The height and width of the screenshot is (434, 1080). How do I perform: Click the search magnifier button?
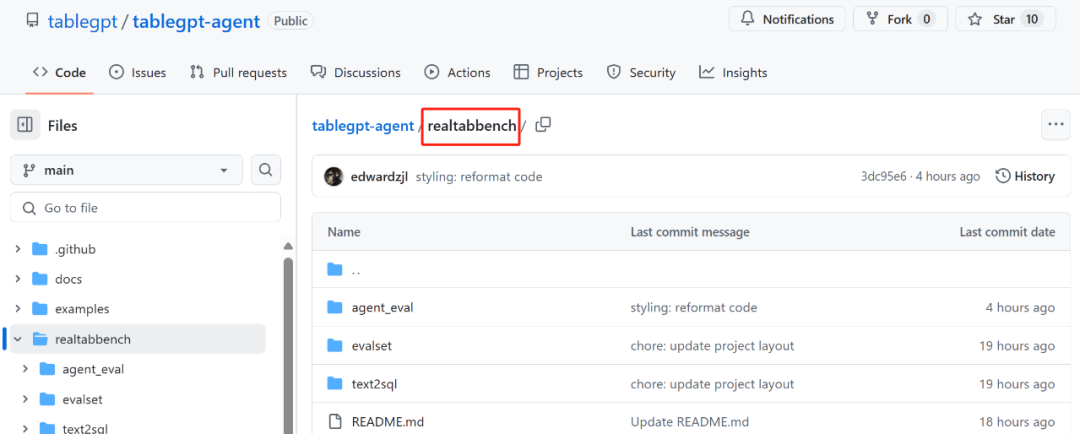[266, 170]
